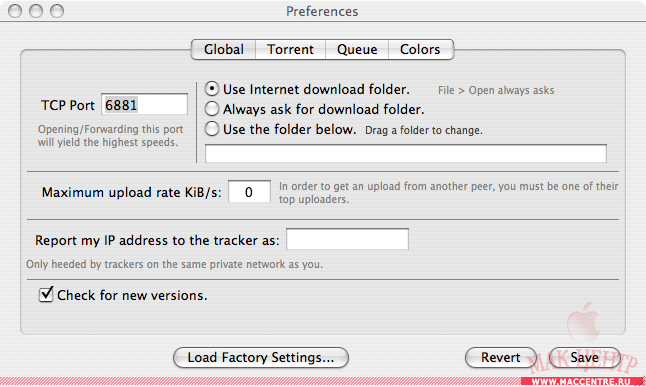This screenshot has width=646, height=387.
Task: Click the Revert button
Action: tap(501, 357)
